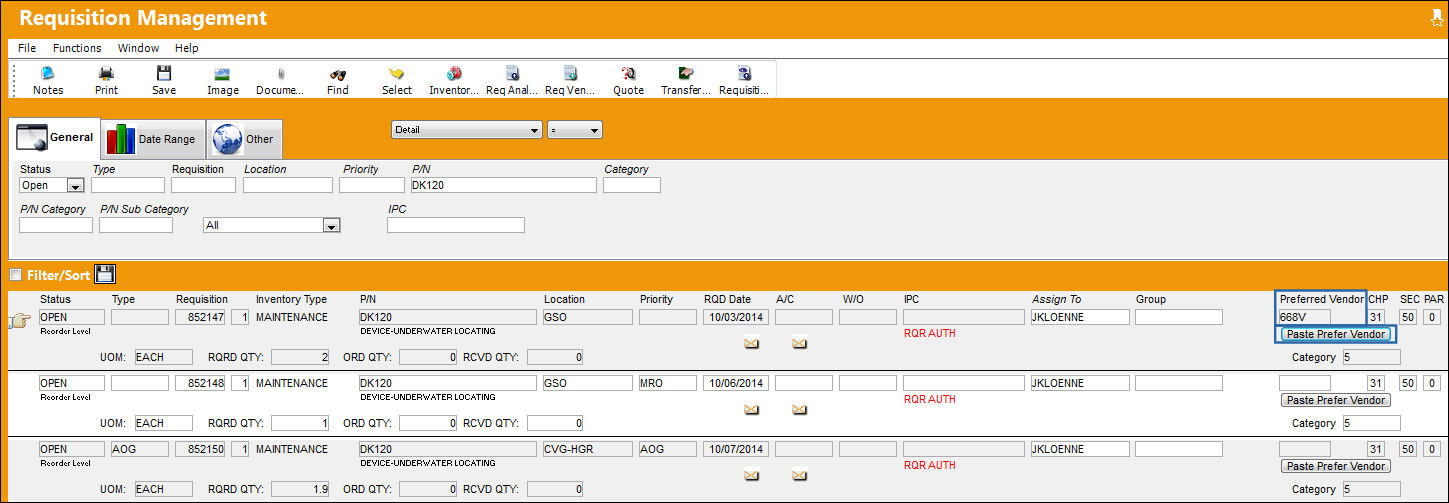Open the Functions menu
This screenshot has width=1449, height=503.
click(x=77, y=48)
